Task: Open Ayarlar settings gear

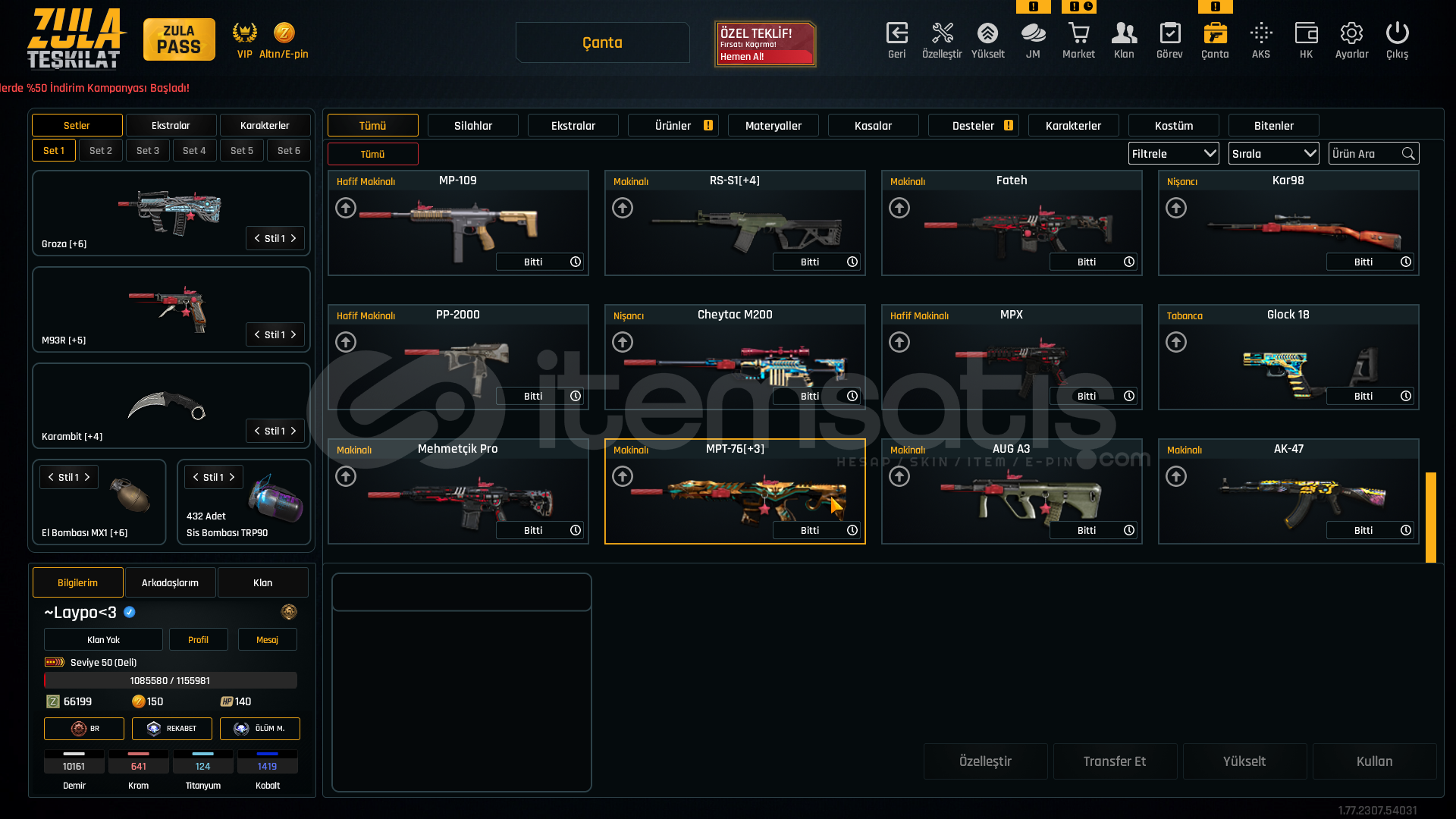Action: click(1351, 33)
